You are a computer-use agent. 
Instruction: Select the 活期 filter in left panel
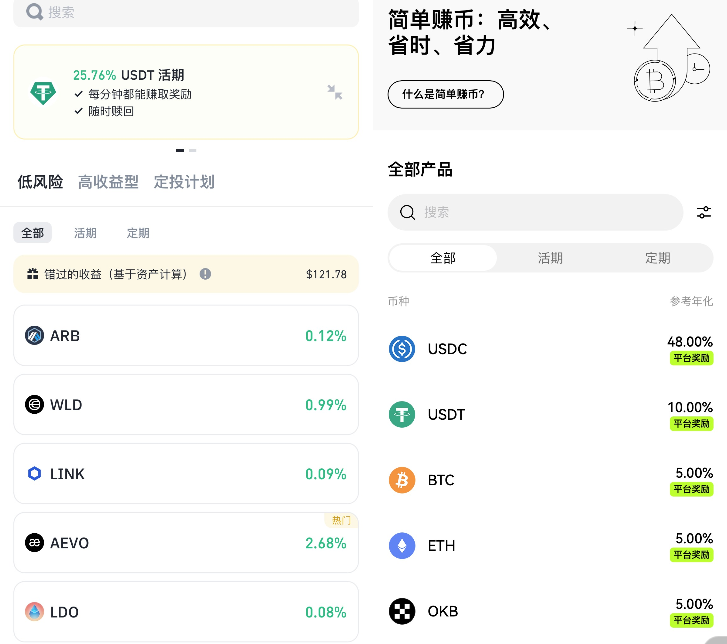tap(85, 233)
